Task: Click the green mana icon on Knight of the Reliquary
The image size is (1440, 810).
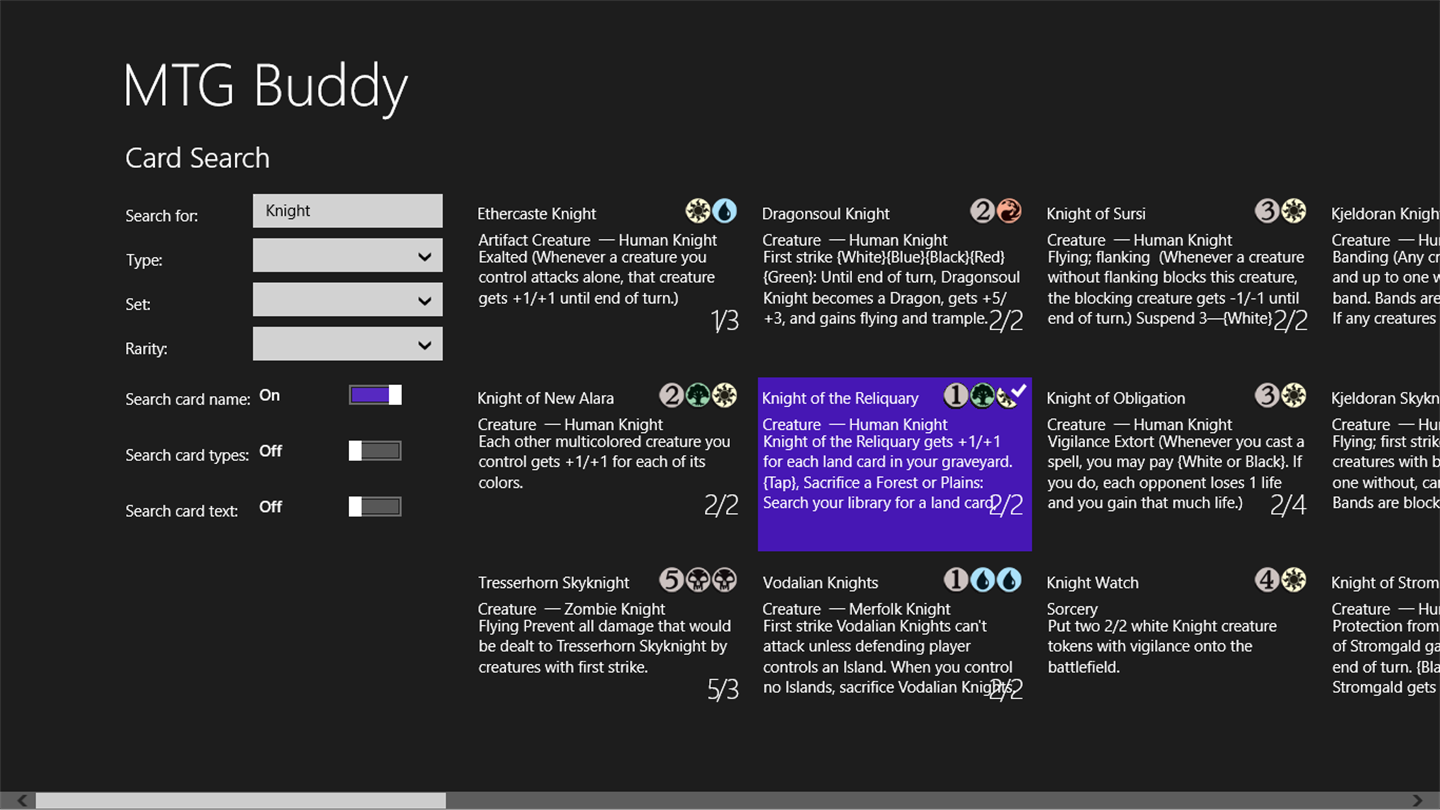Action: 982,396
